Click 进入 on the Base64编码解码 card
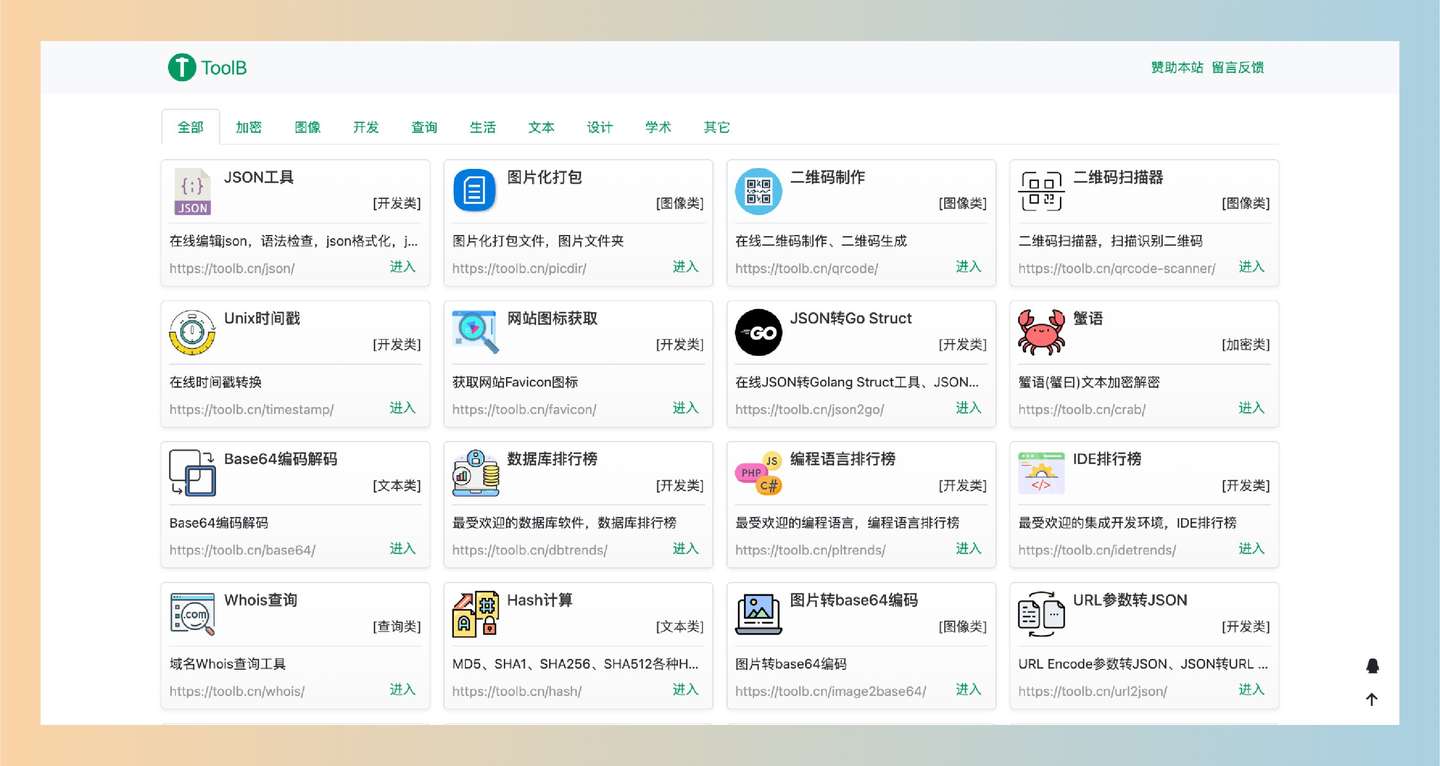Viewport: 1440px width, 766px height. (x=403, y=548)
